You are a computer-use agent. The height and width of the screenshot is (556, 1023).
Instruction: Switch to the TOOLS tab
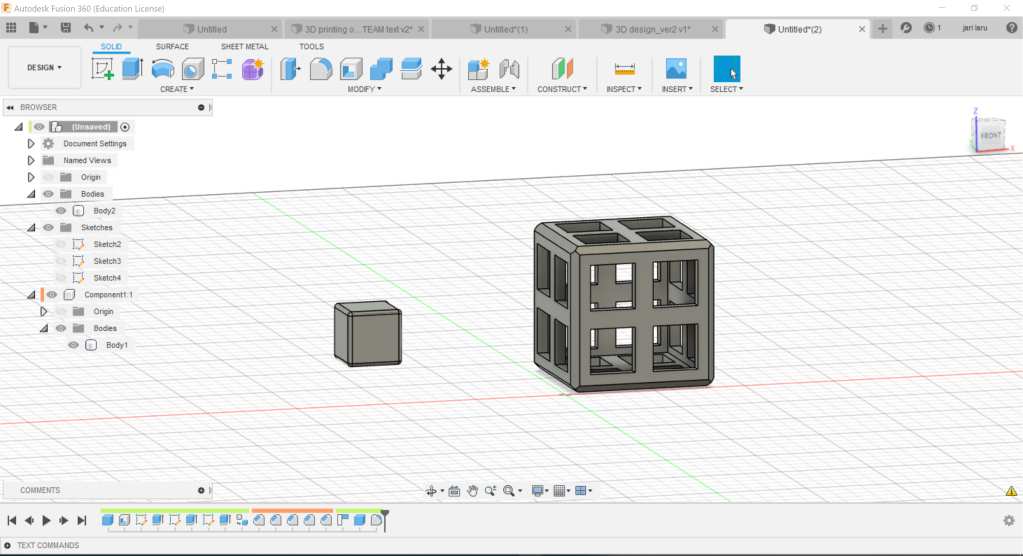tap(312, 47)
